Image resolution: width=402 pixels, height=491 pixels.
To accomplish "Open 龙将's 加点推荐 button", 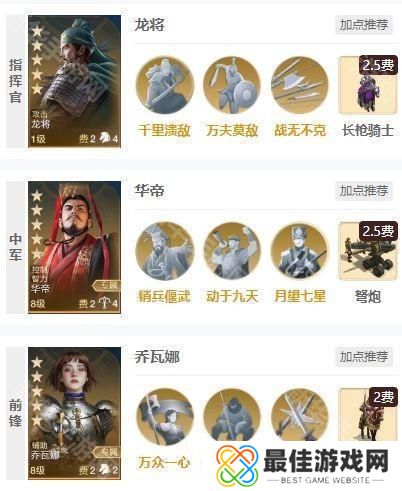I will [x=364, y=25].
